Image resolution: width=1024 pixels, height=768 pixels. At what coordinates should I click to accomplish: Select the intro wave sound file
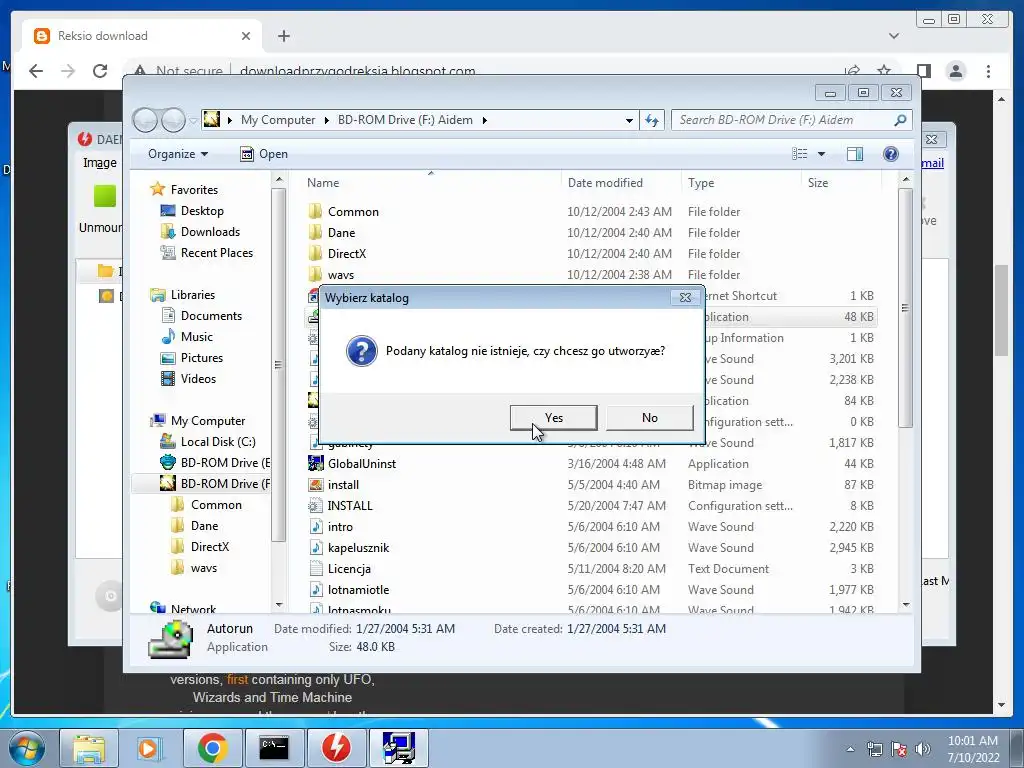(340, 526)
